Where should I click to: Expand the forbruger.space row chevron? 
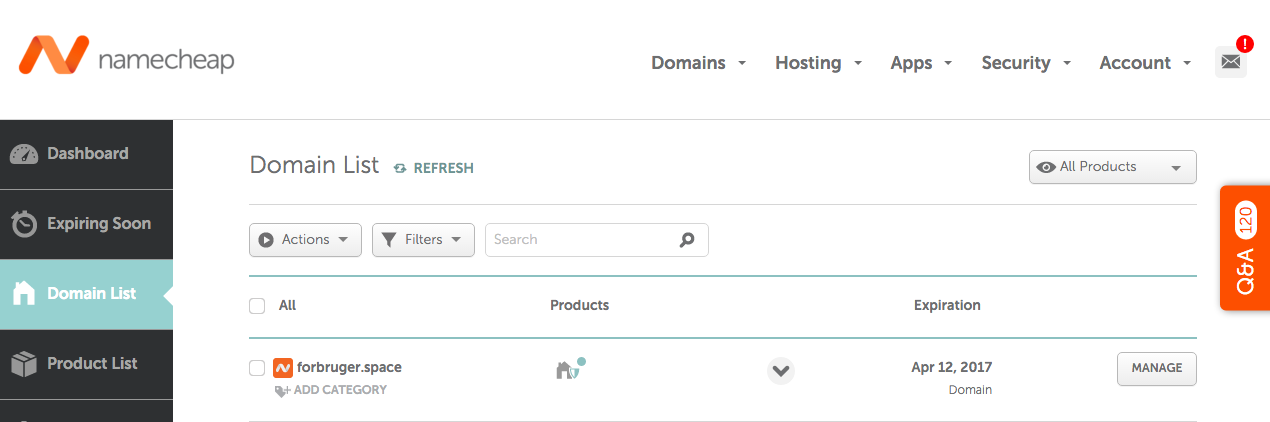[x=781, y=371]
